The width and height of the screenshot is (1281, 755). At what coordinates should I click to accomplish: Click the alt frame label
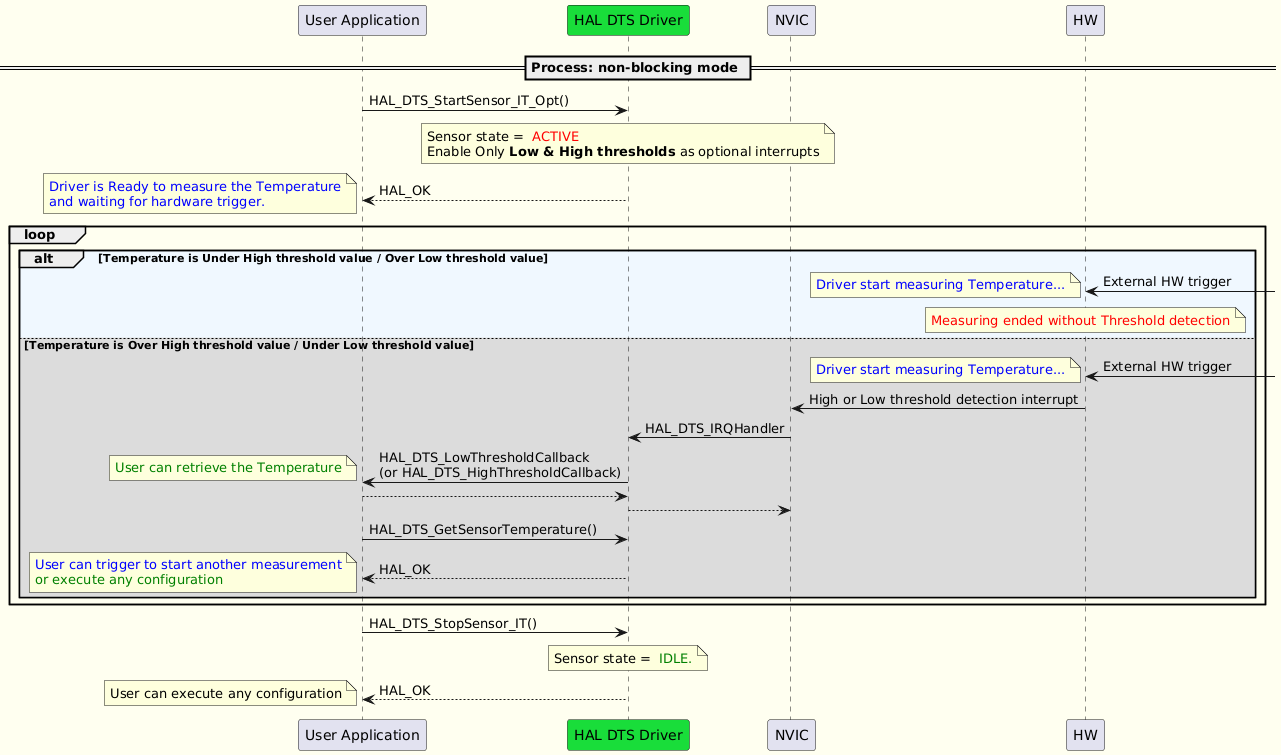[x=51, y=258]
